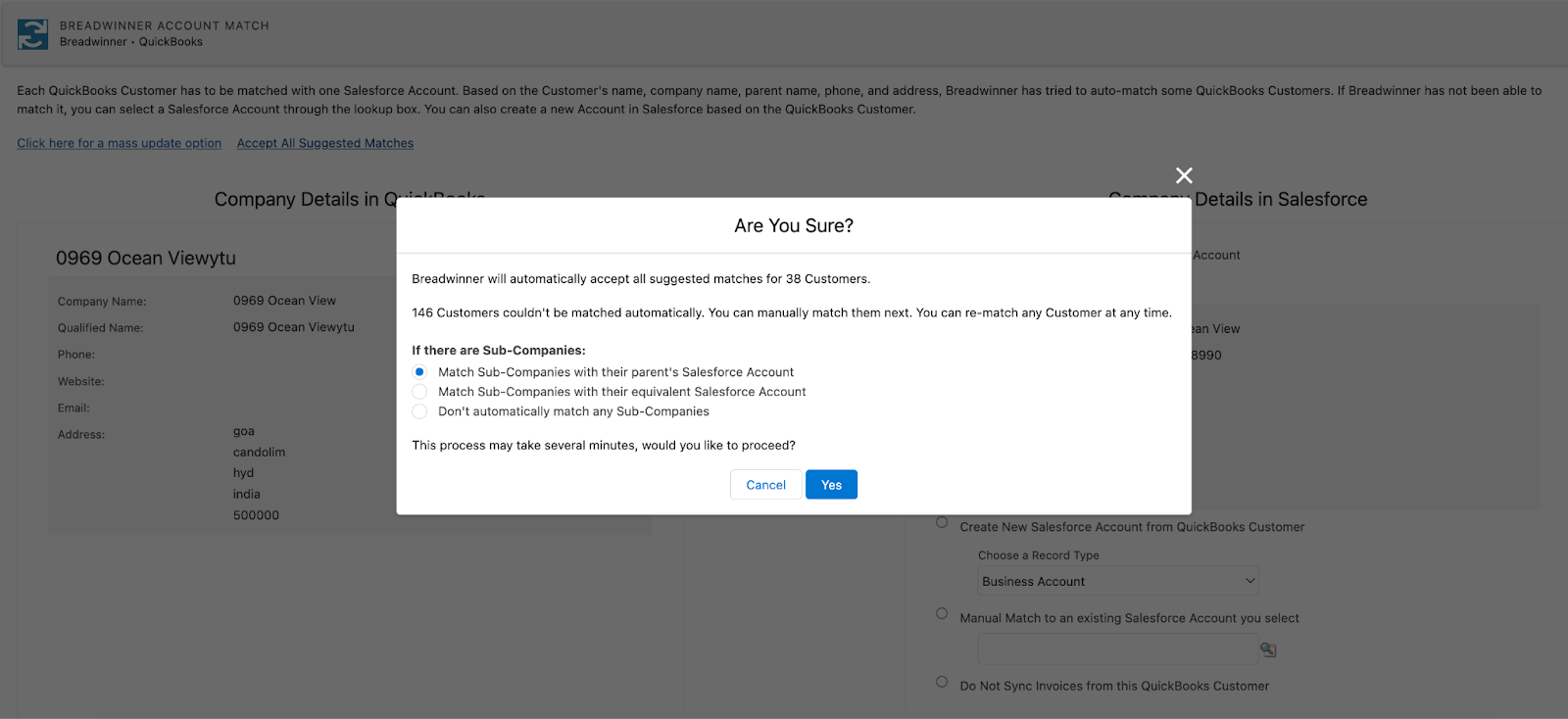Open the Business Account record type dropdown
The image size is (1568, 719).
point(1118,581)
